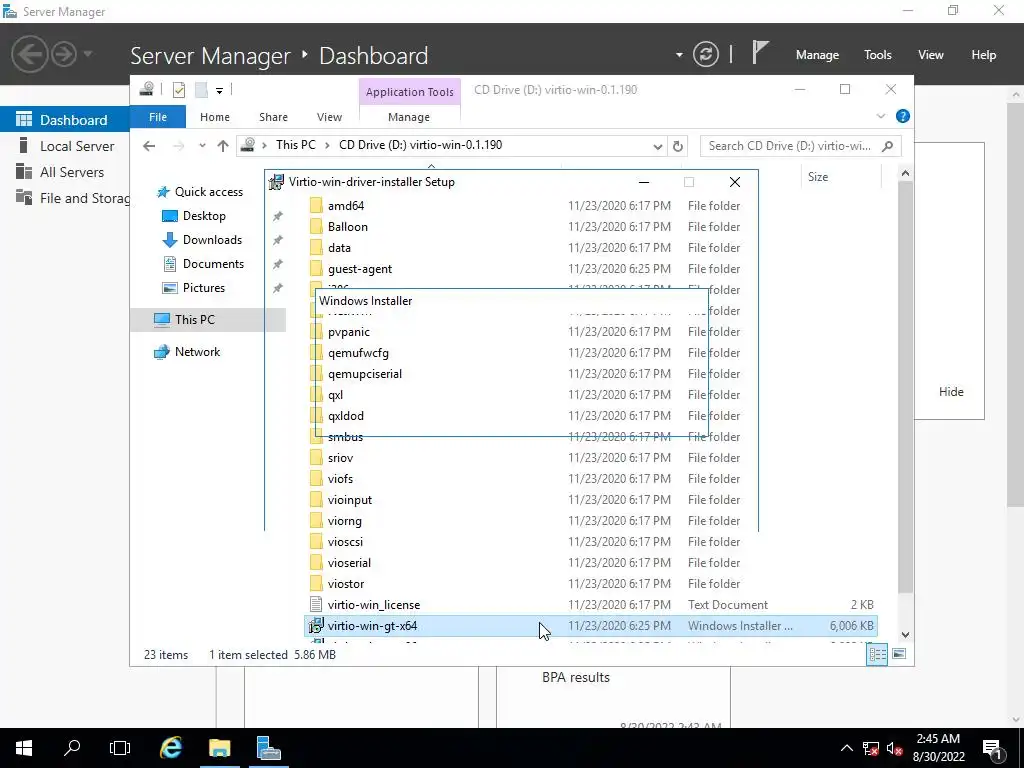Select Dashboard in Server Manager sidebar

65,120
